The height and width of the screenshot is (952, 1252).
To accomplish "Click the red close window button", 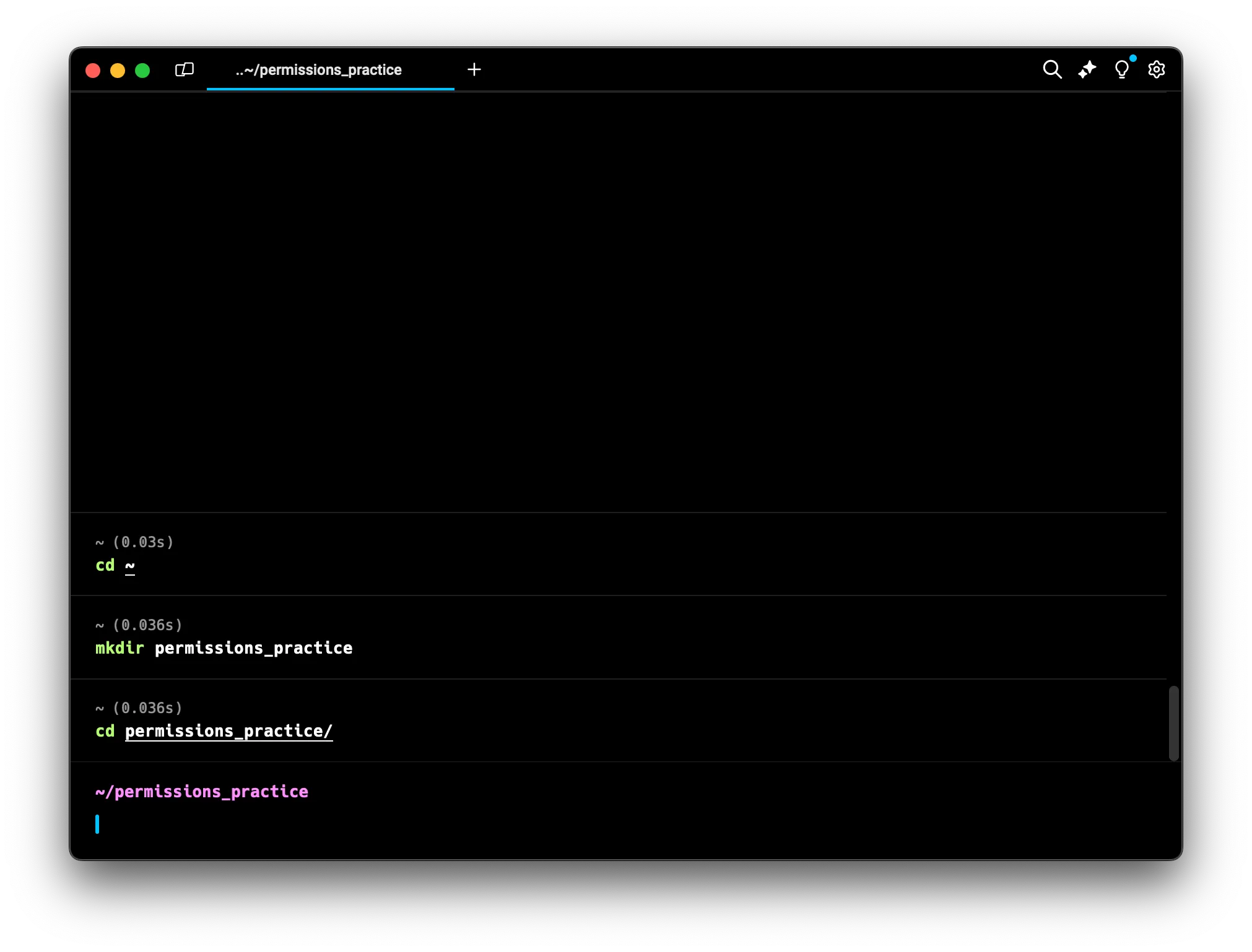I will click(93, 70).
